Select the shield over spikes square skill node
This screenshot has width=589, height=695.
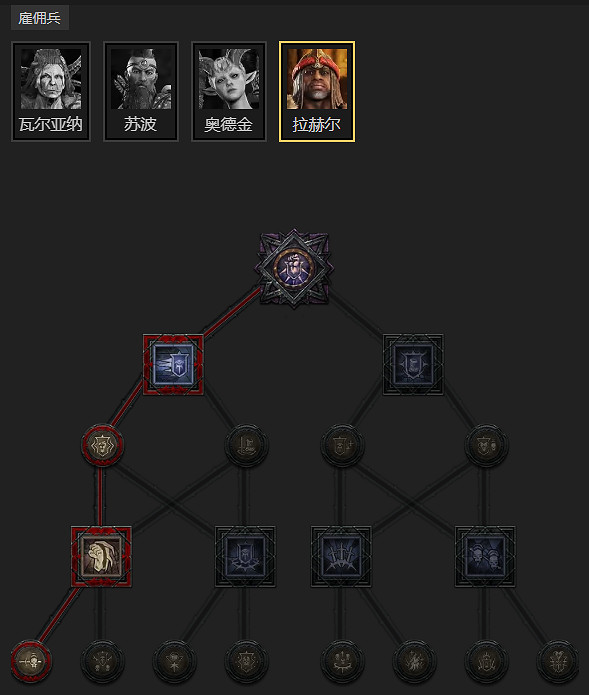[x=246, y=556]
